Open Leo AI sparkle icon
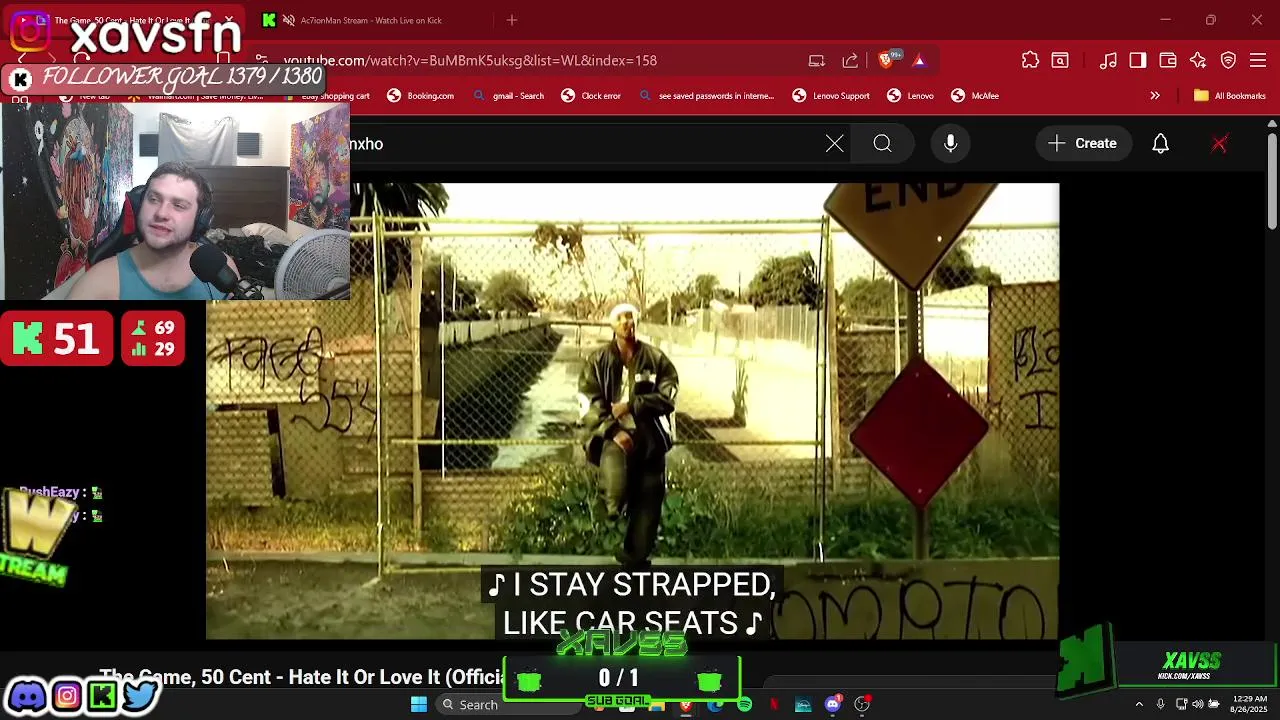The height and width of the screenshot is (720, 1280). (1198, 60)
